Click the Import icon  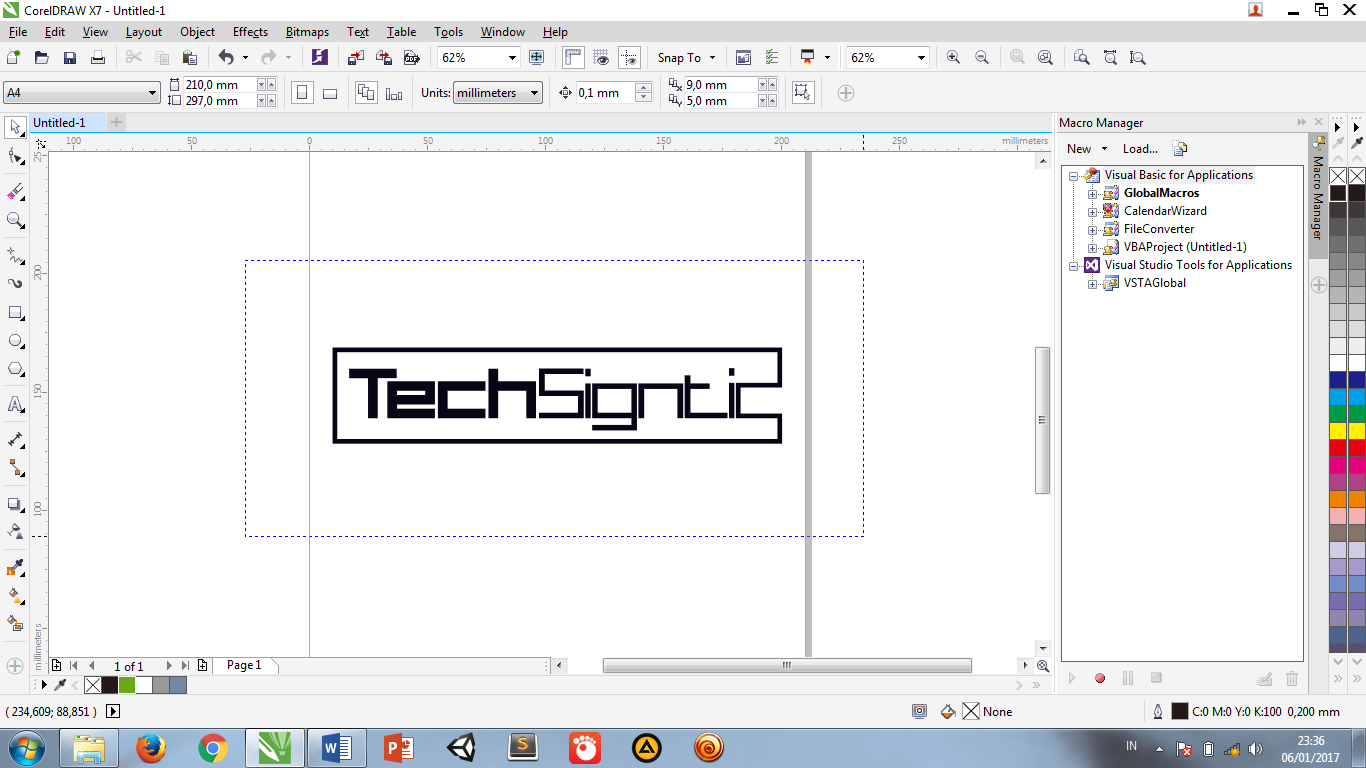point(357,58)
